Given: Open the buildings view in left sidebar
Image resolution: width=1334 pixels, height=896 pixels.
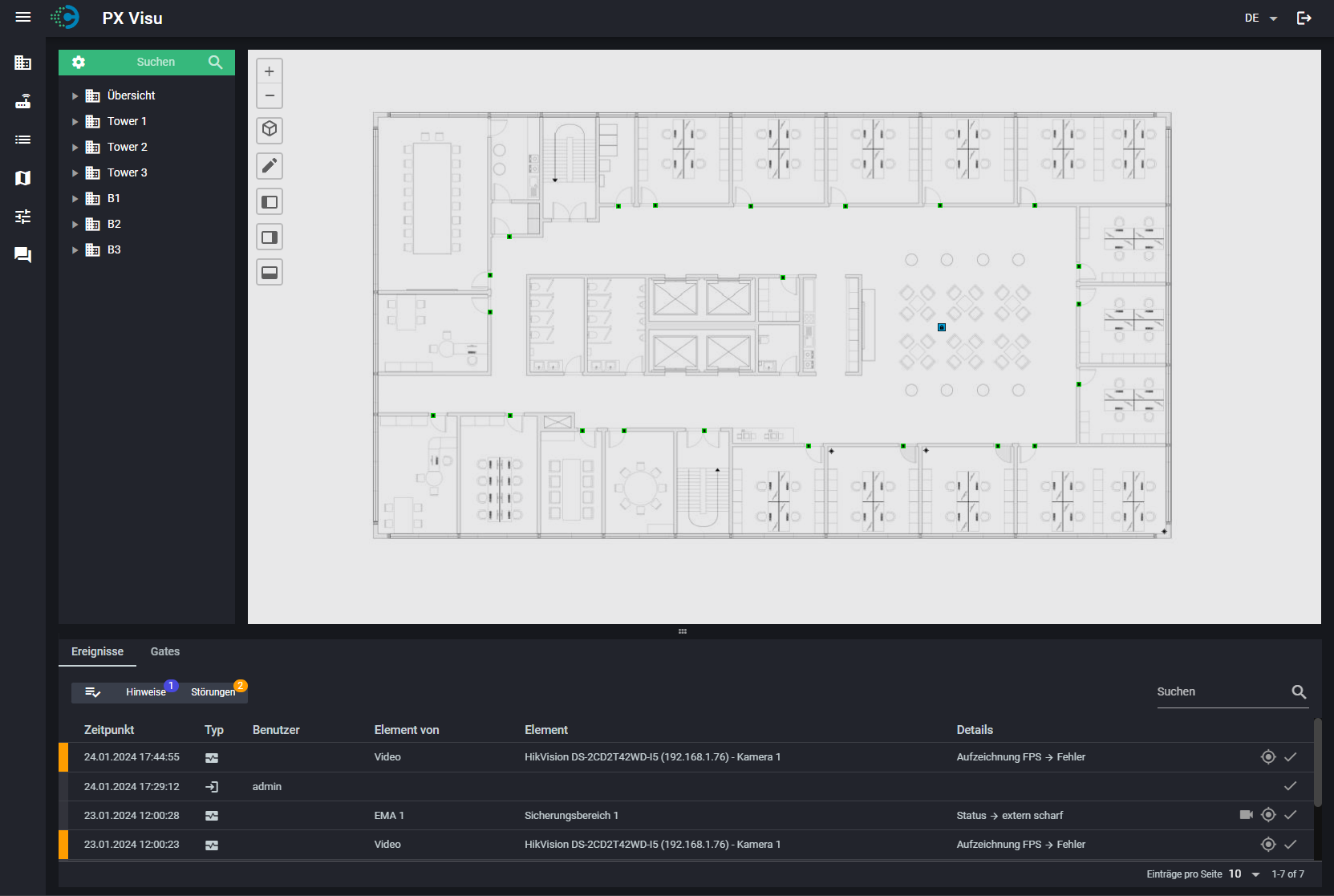Looking at the screenshot, I should 23,63.
